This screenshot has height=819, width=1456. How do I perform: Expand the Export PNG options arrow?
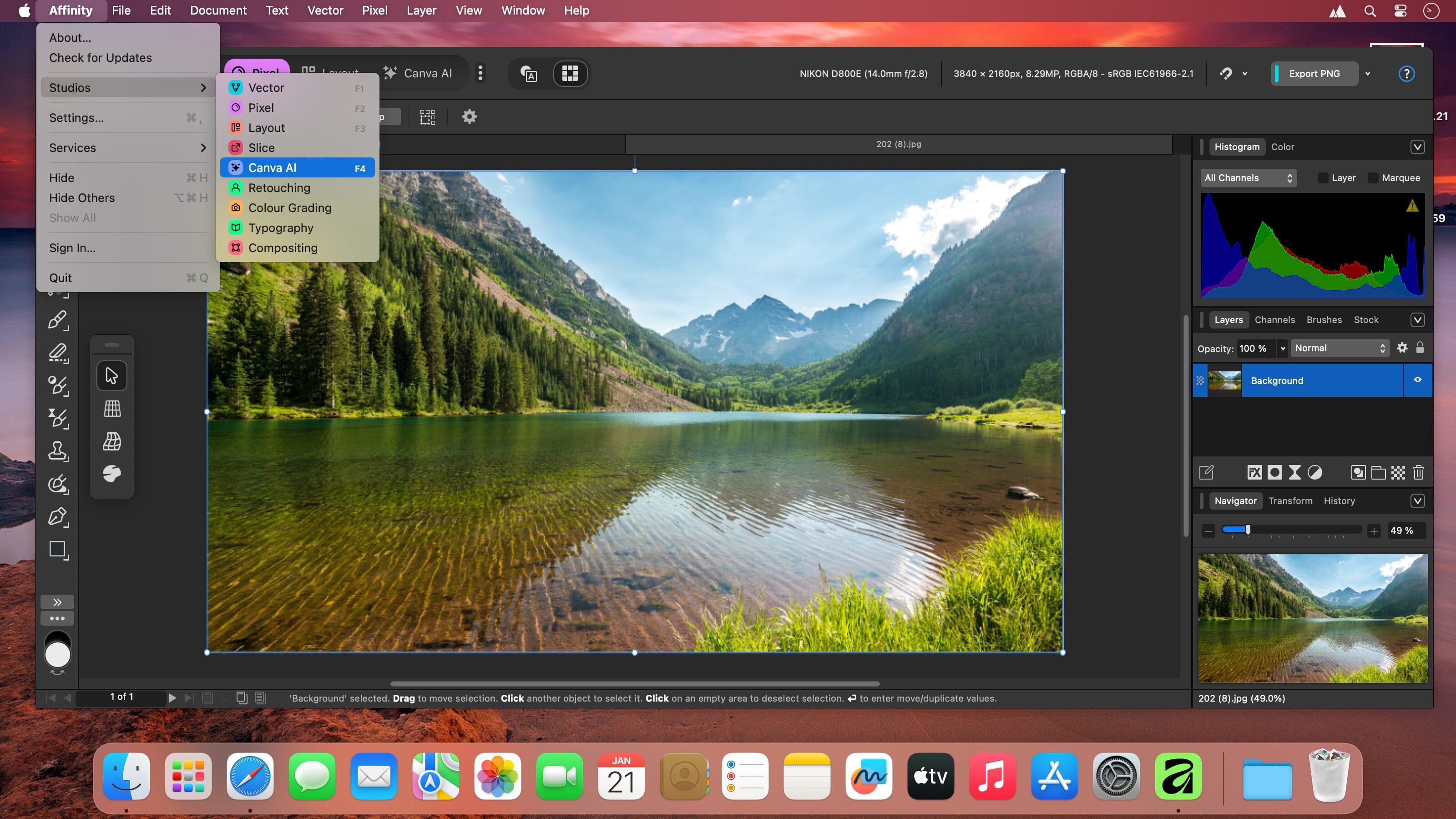1368,73
